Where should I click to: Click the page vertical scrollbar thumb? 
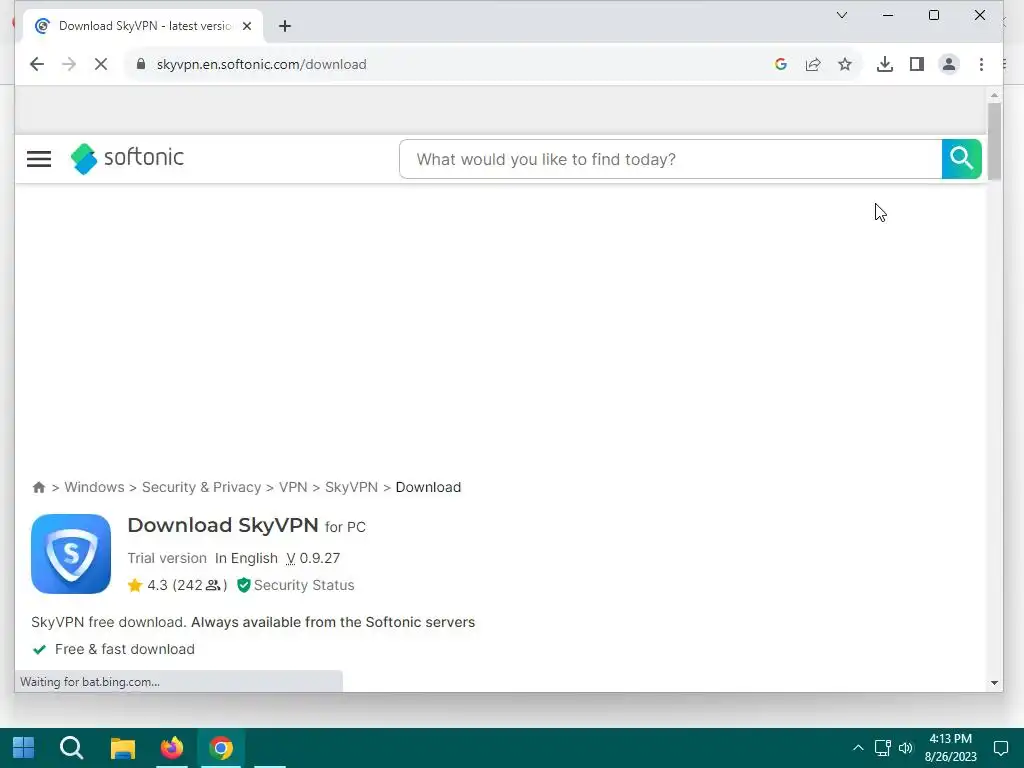point(994,140)
